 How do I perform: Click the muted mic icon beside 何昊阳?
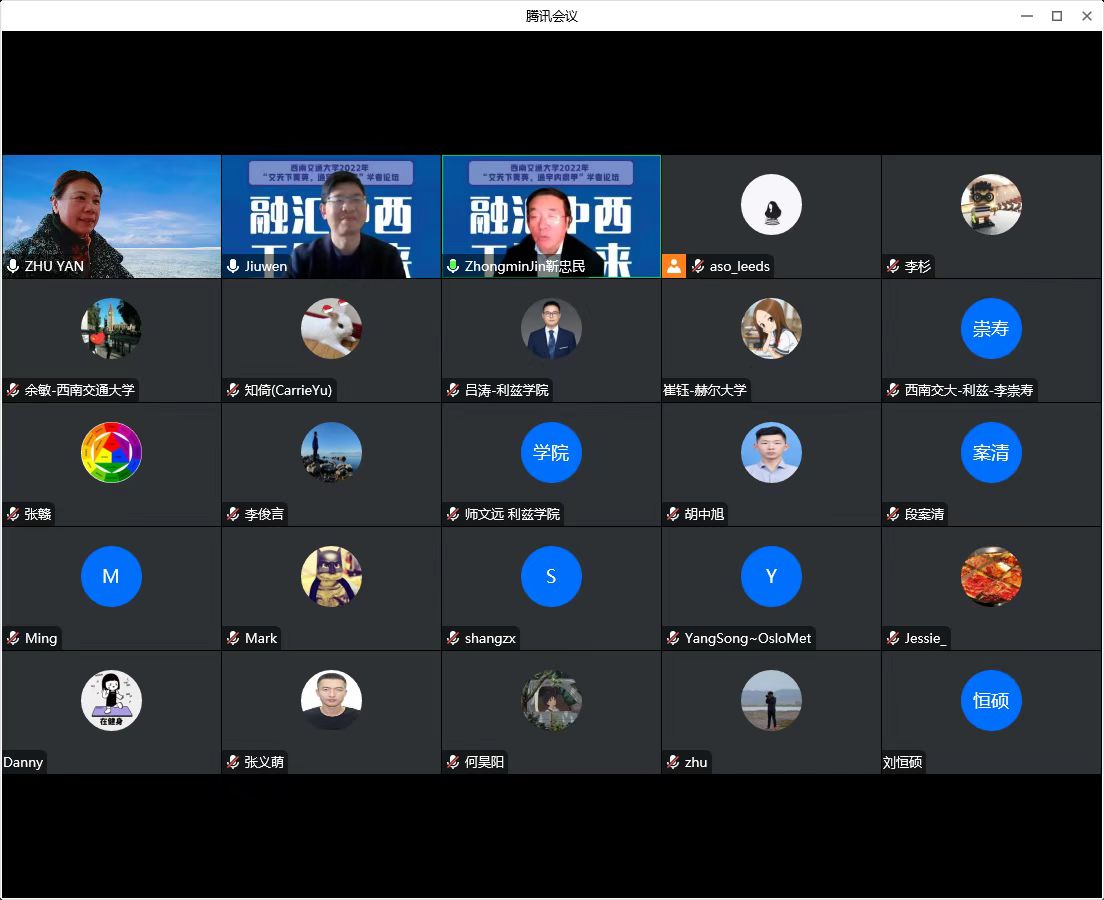click(453, 762)
